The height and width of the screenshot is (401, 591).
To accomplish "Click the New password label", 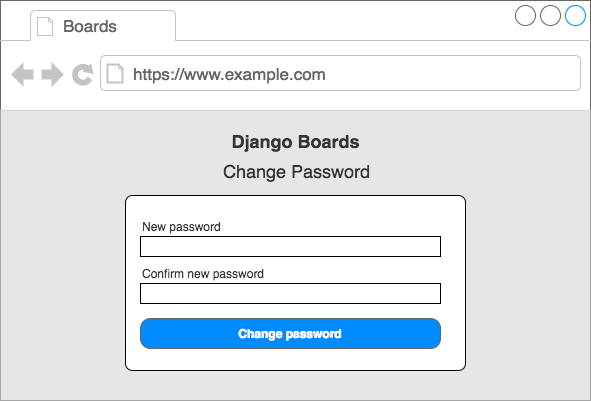I will (181, 227).
